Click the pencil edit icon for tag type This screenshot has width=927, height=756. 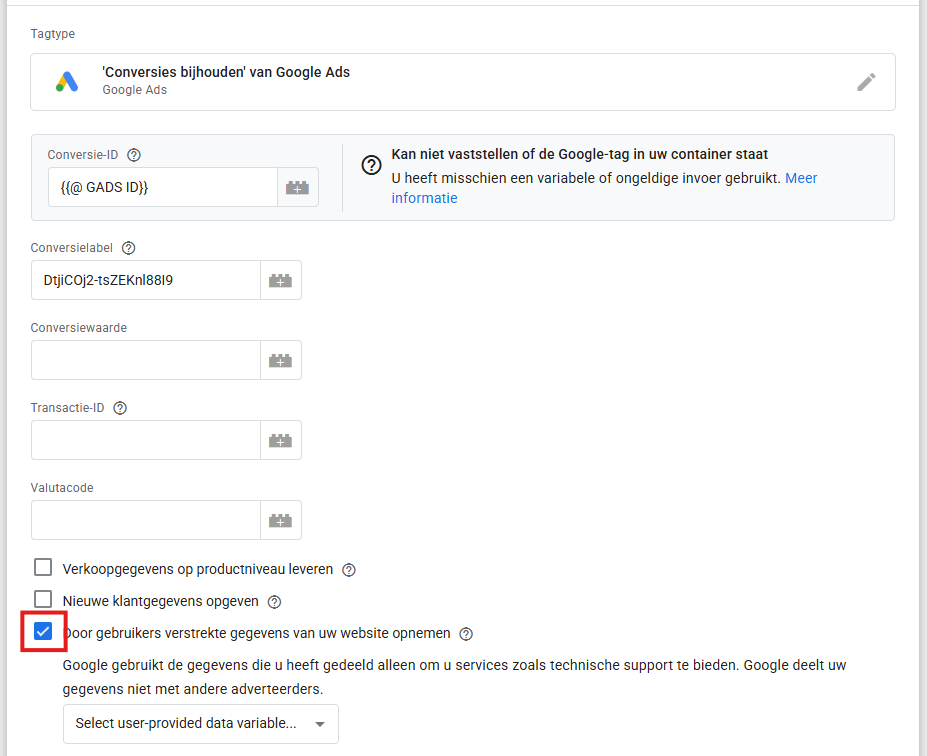pyautogui.click(x=866, y=82)
